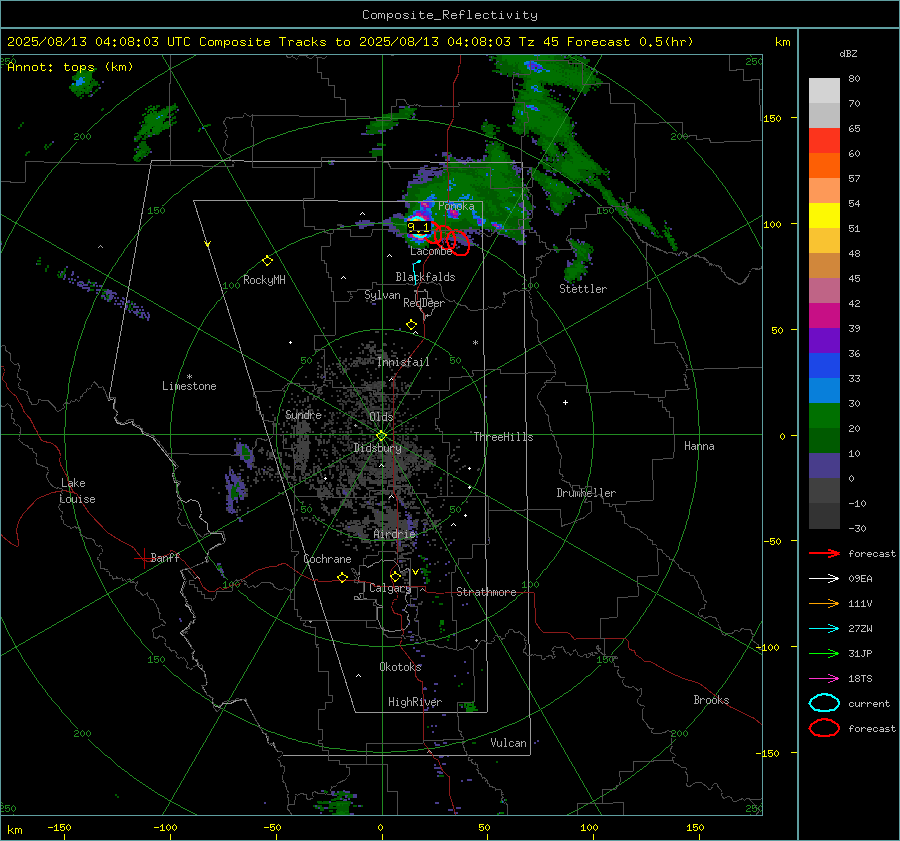This screenshot has height=841, width=900.
Task: Click the blue swatch between 33 and 36 dBZ
Action: [824, 366]
